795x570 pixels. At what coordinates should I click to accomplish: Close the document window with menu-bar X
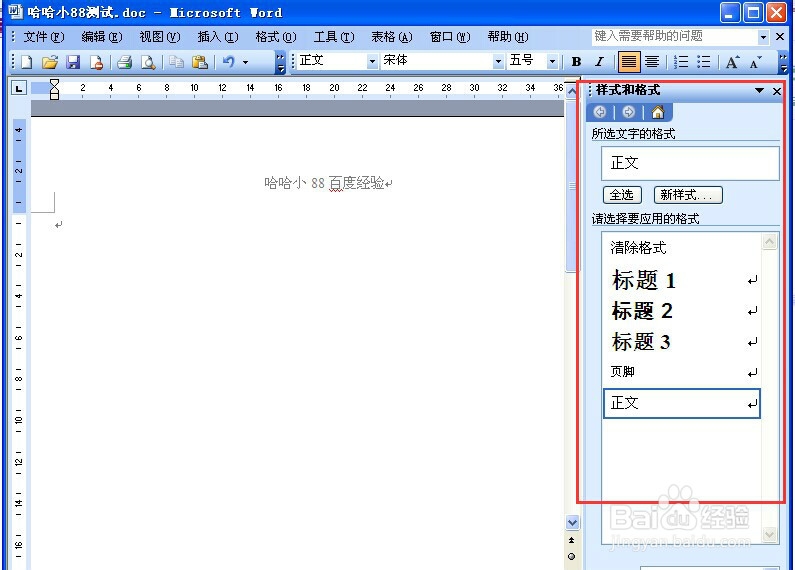[x=780, y=37]
